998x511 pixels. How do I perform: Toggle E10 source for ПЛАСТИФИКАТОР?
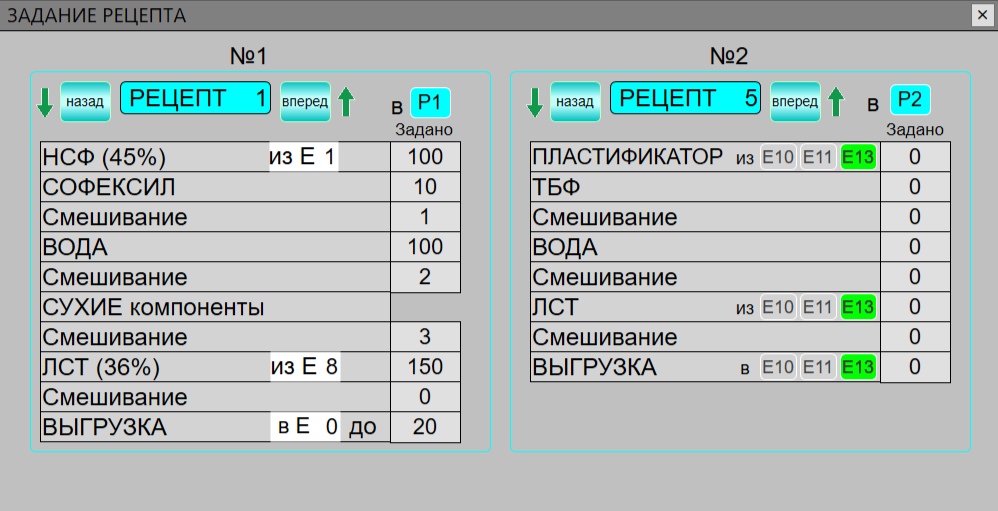click(x=779, y=157)
